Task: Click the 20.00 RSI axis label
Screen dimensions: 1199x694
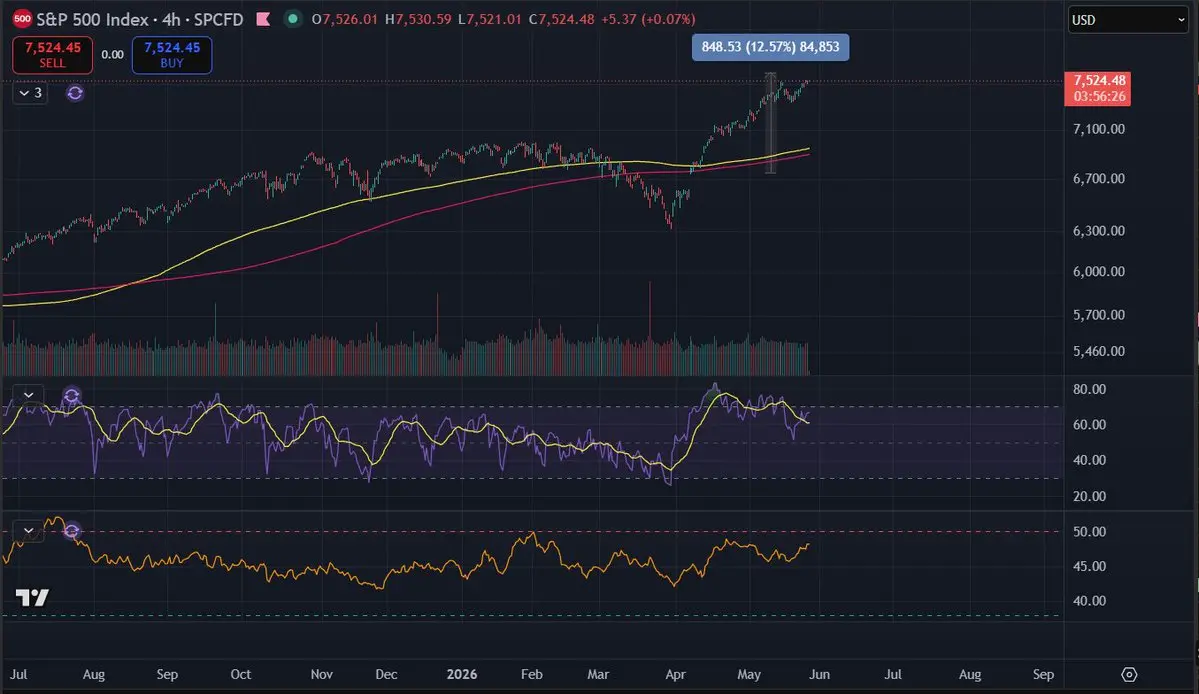Action: [1090, 497]
